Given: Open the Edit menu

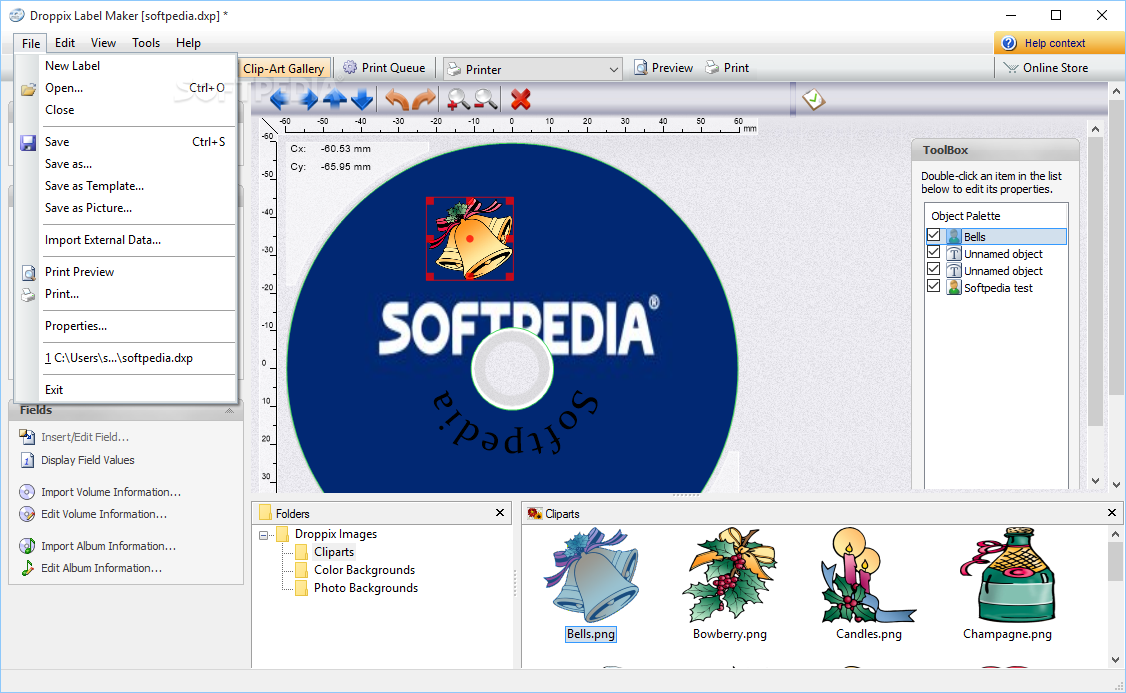Looking at the screenshot, I should click(x=65, y=43).
